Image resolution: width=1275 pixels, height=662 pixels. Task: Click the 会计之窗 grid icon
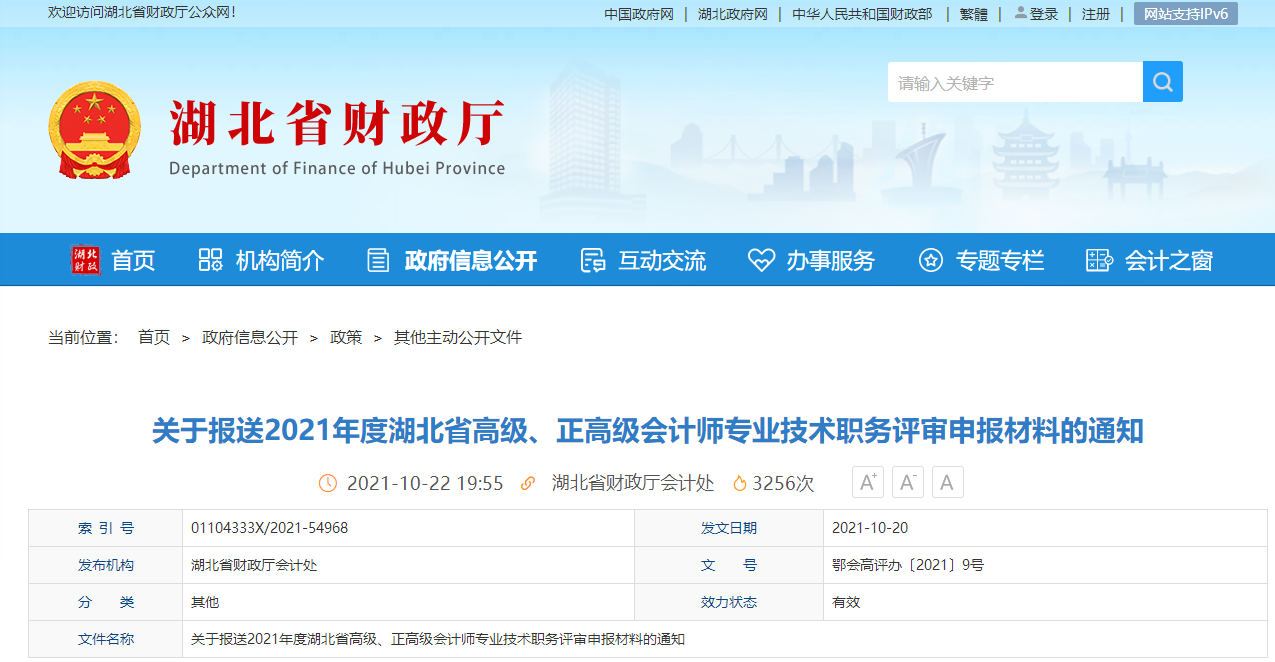coord(1097,259)
